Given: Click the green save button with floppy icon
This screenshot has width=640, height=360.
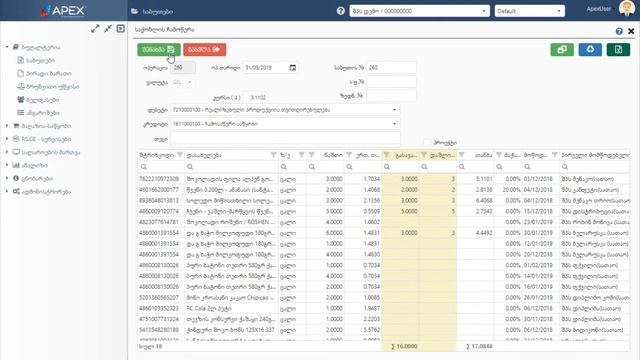Looking at the screenshot, I should [159, 49].
